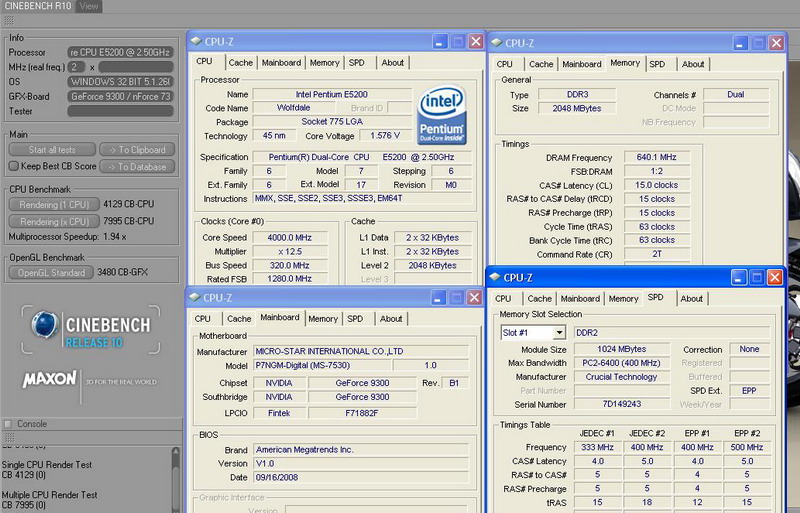Open About tab in Mainboard window
The width and height of the screenshot is (800, 513).
coord(391,319)
